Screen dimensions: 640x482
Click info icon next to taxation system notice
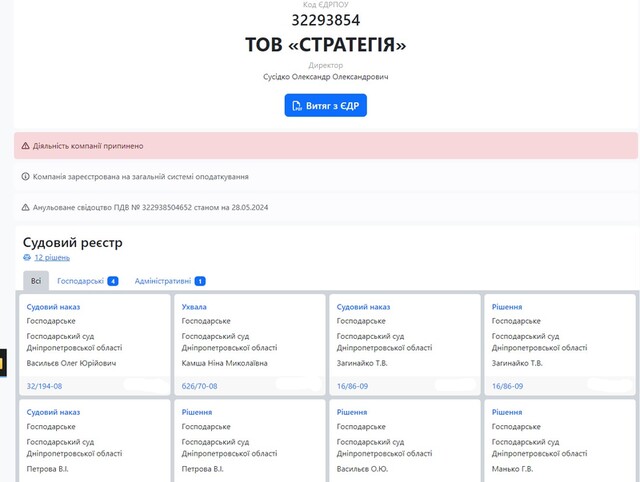point(26,176)
